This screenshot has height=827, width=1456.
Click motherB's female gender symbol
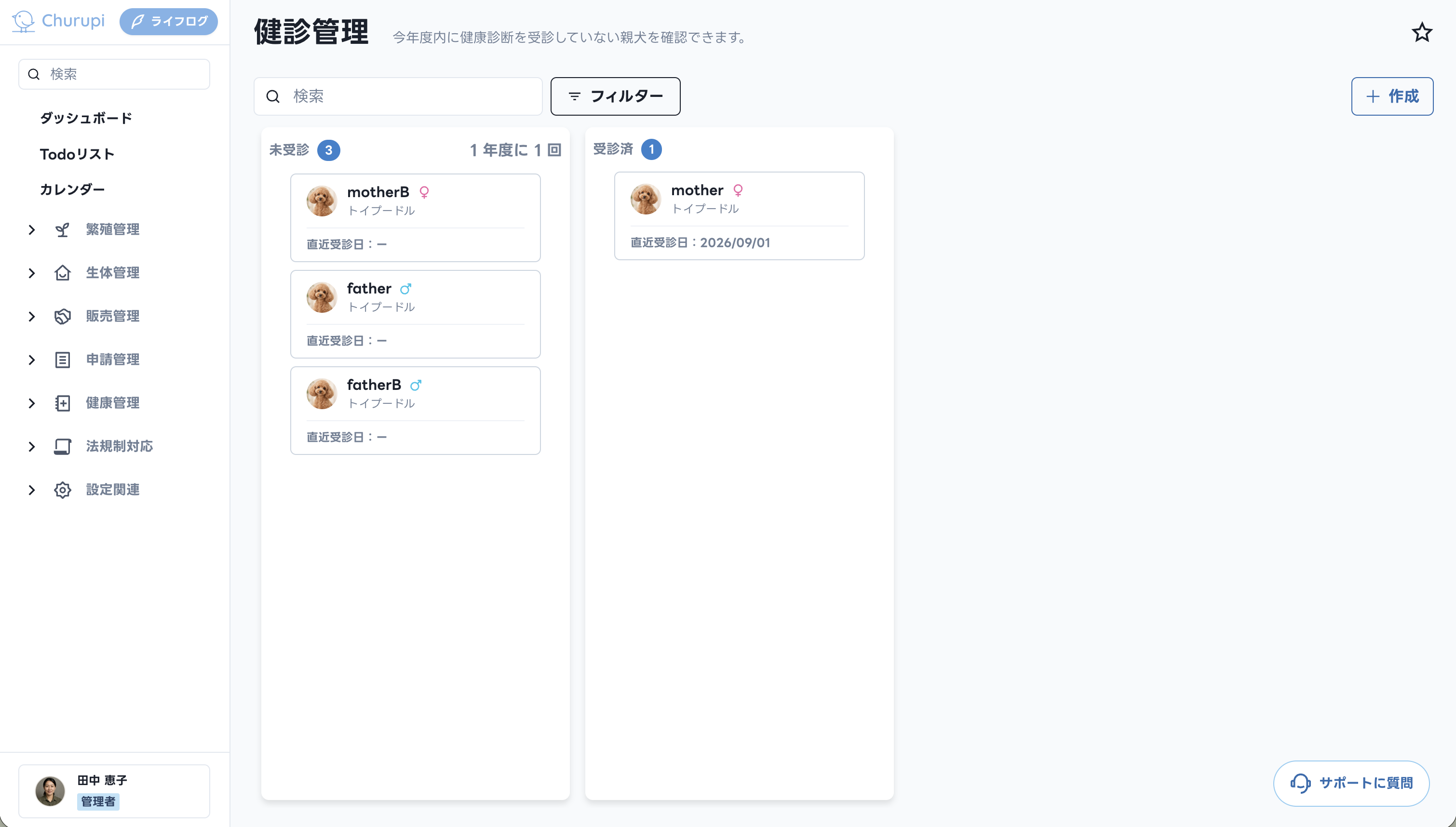tap(424, 193)
